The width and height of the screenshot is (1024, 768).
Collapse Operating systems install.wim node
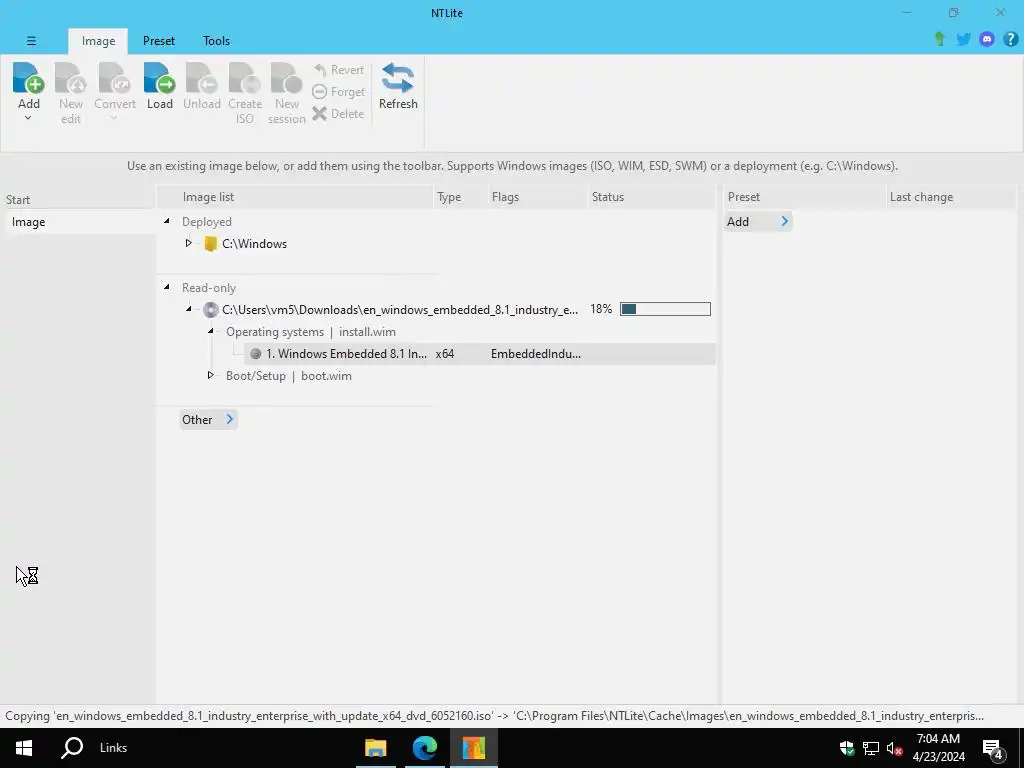210,331
